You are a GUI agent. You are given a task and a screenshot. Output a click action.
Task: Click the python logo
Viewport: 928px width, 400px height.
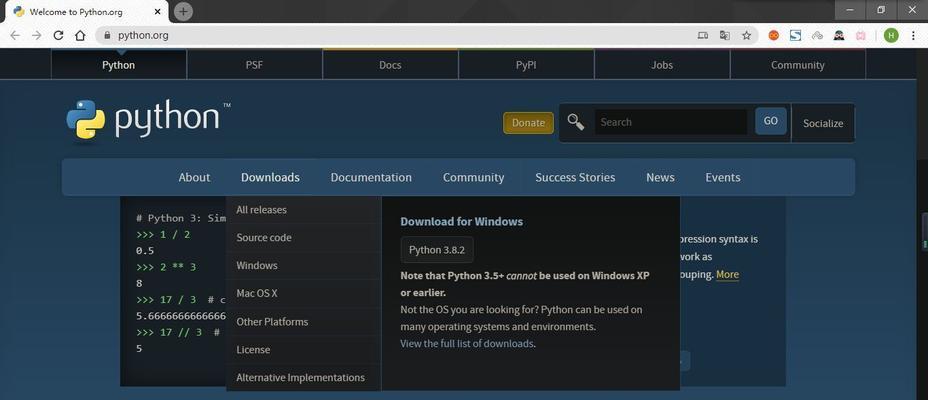pyautogui.click(x=149, y=120)
